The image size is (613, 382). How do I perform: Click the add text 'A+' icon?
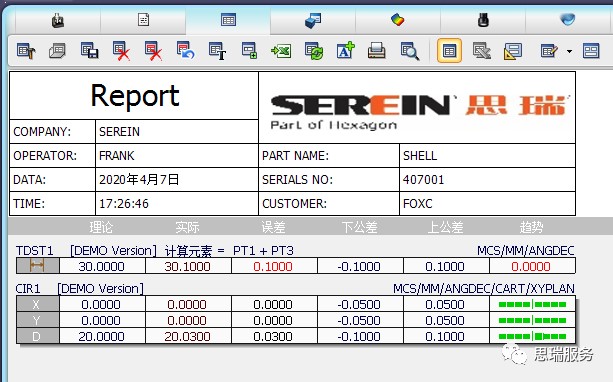tap(345, 50)
